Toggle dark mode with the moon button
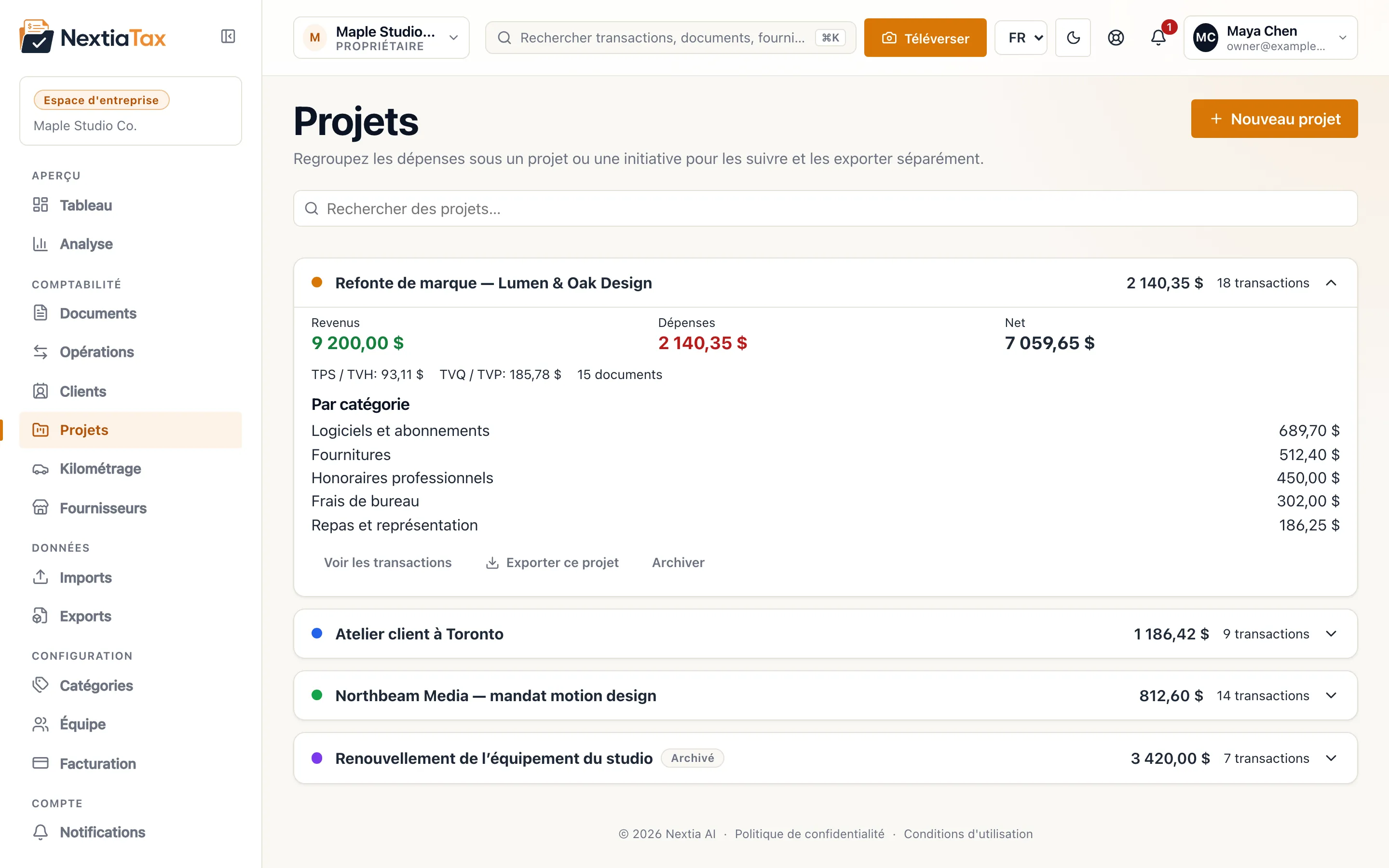Screen dimensions: 1389x868 [1073, 38]
